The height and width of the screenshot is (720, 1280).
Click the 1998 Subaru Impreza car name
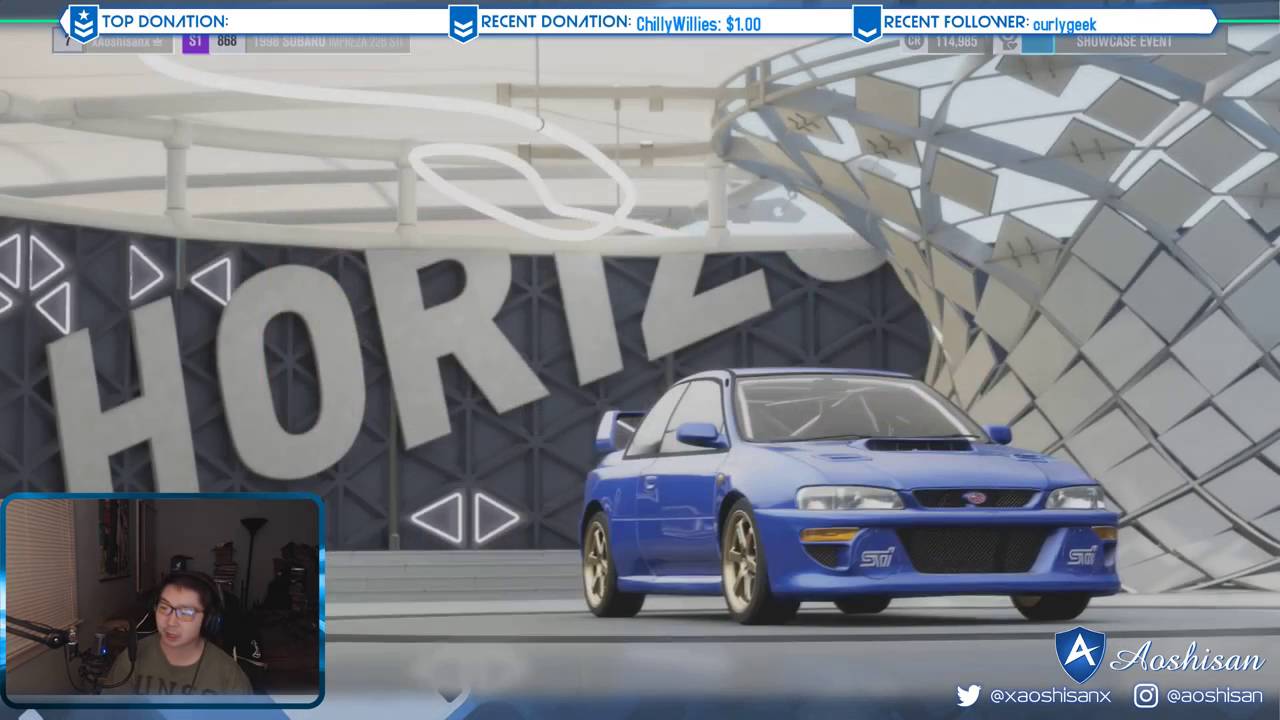pos(328,43)
